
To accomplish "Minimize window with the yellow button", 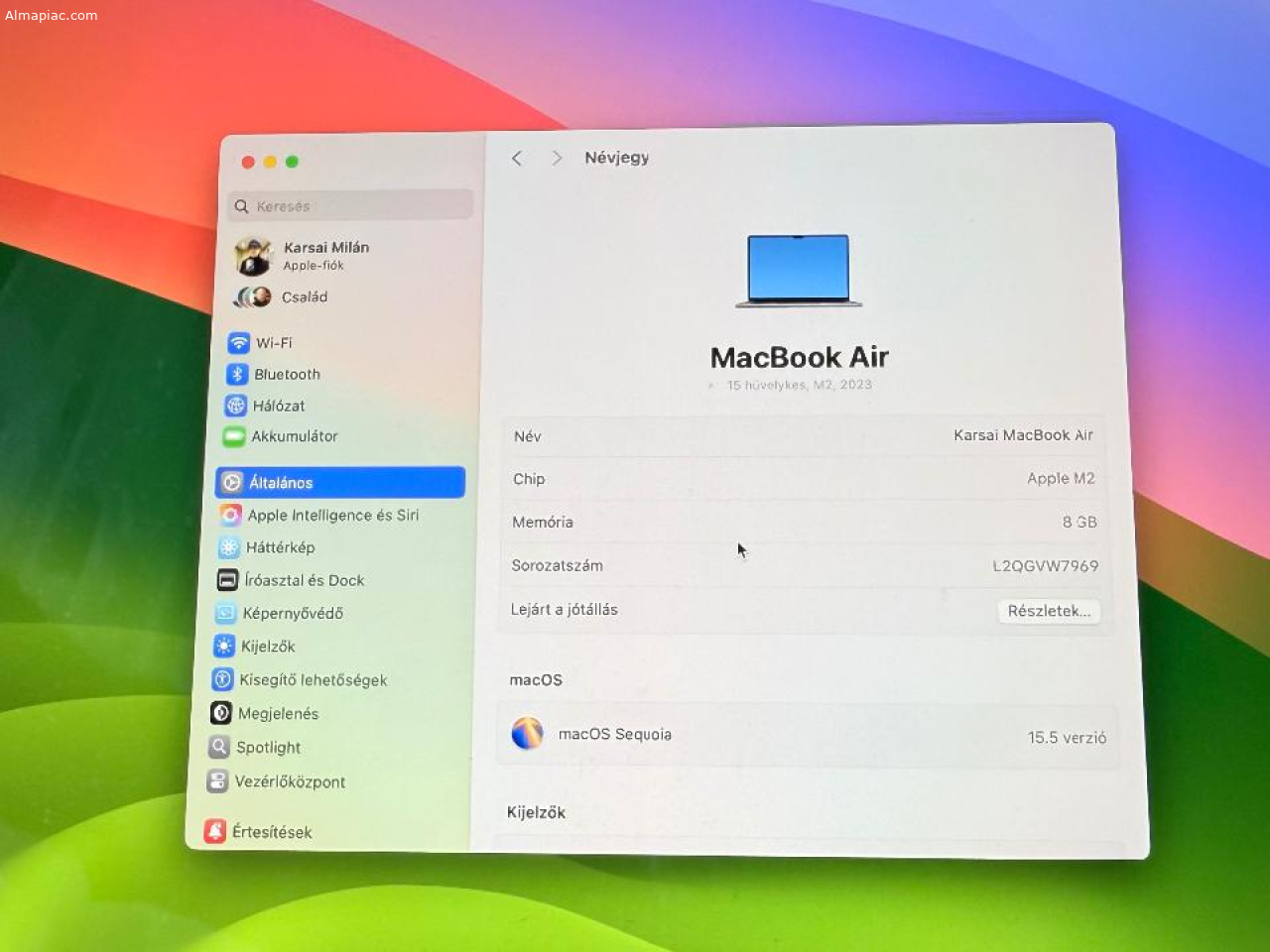I will pyautogui.click(x=270, y=162).
